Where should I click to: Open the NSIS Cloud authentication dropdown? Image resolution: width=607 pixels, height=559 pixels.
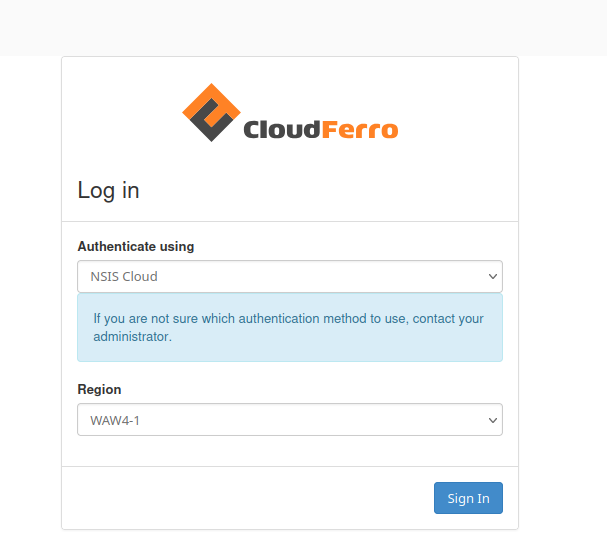pyautogui.click(x=280, y=276)
